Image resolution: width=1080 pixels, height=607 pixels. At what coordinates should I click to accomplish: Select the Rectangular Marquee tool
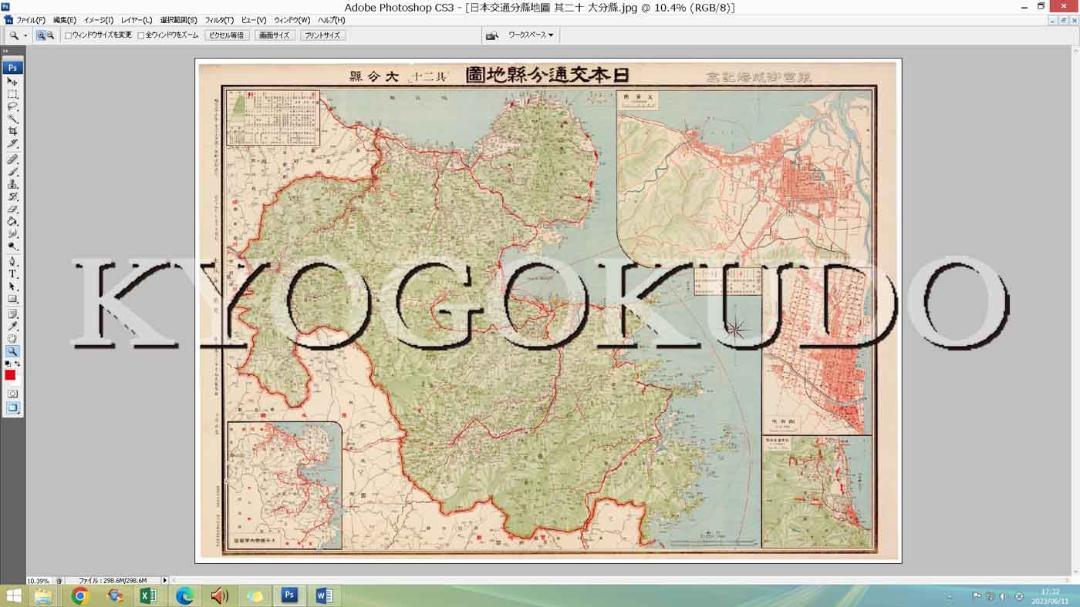[12, 94]
